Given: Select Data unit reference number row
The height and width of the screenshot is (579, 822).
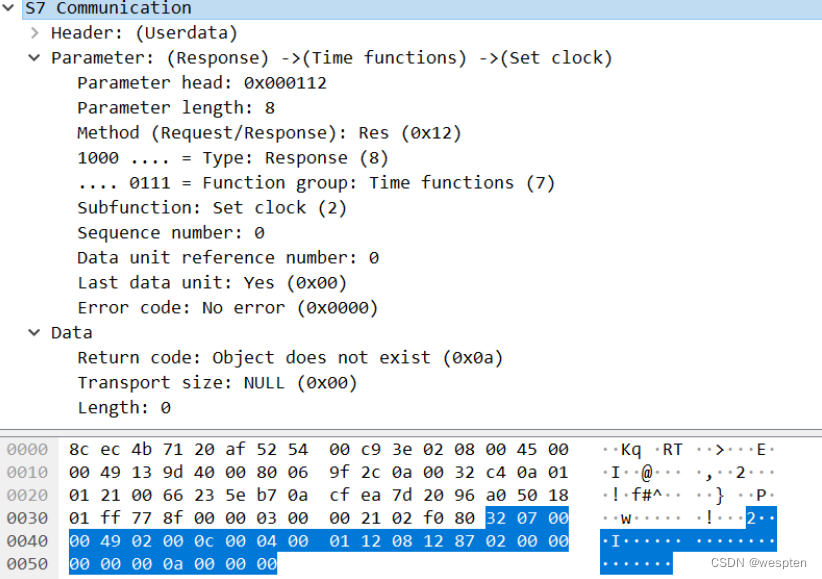Looking at the screenshot, I should pyautogui.click(x=227, y=258).
